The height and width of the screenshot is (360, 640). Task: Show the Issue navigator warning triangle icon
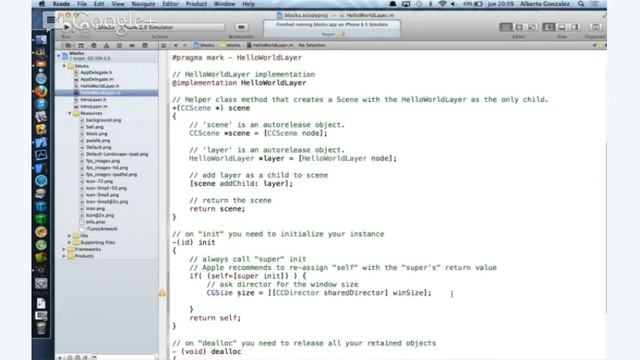106,45
